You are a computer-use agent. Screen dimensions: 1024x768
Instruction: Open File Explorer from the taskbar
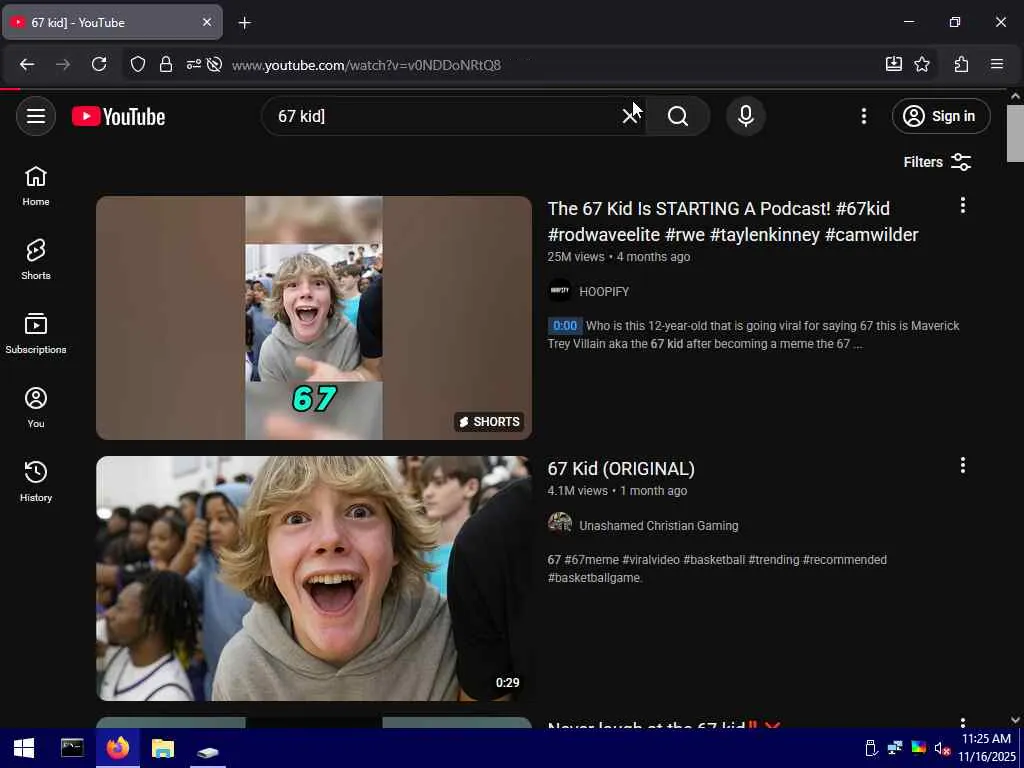point(163,748)
